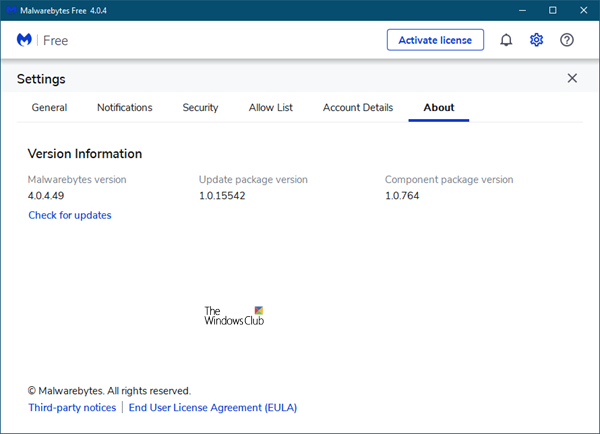Select the About tab

point(439,108)
